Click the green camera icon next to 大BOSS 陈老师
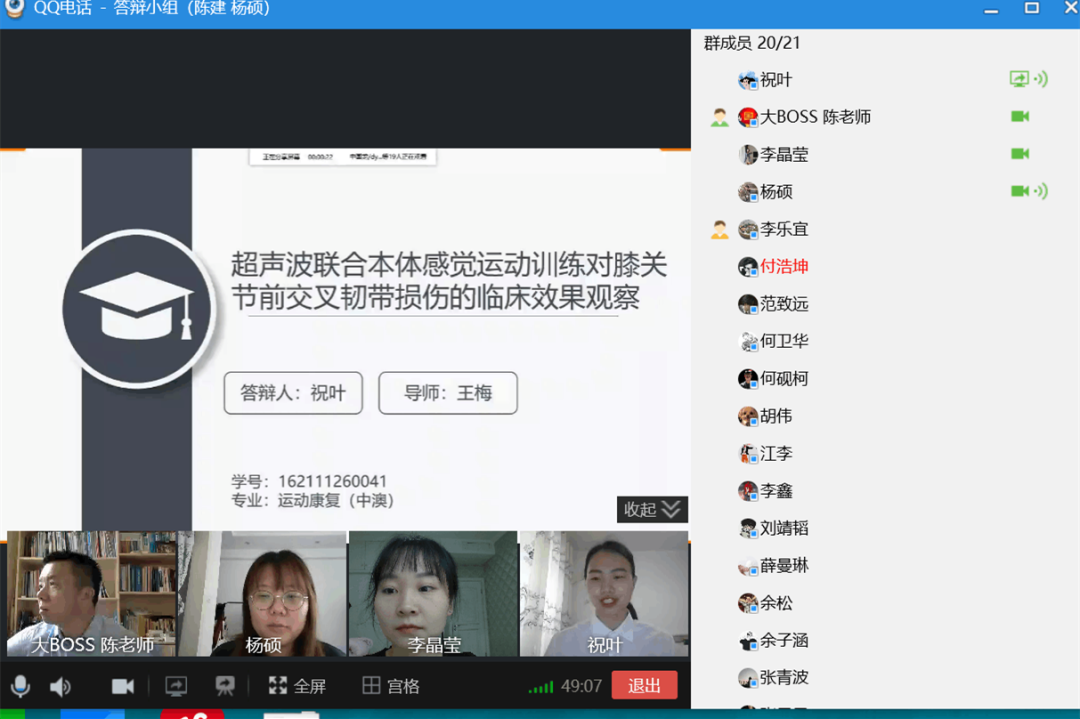Viewport: 1080px width, 719px height. pos(1020,117)
